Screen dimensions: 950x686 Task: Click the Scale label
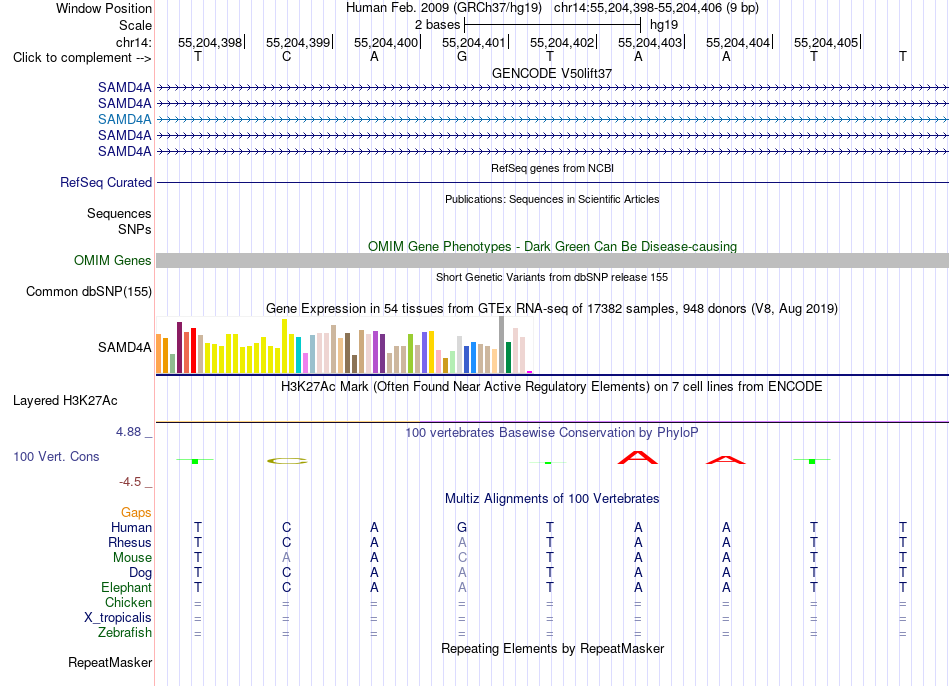[x=135, y=25]
